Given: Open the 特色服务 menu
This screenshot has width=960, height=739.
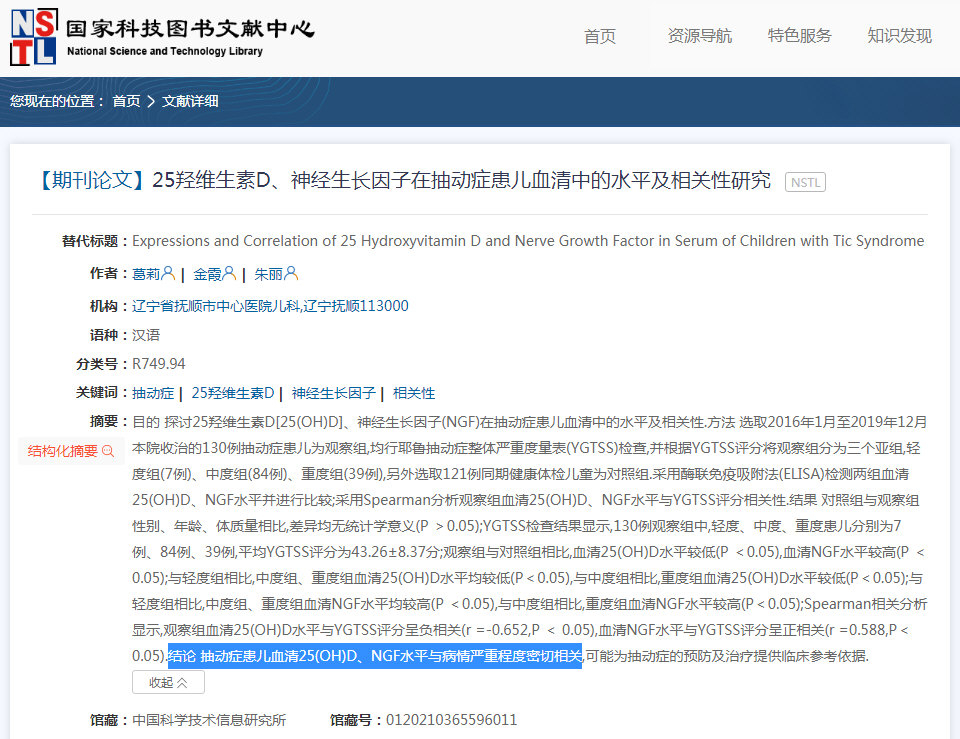Looking at the screenshot, I should pyautogui.click(x=799, y=36).
